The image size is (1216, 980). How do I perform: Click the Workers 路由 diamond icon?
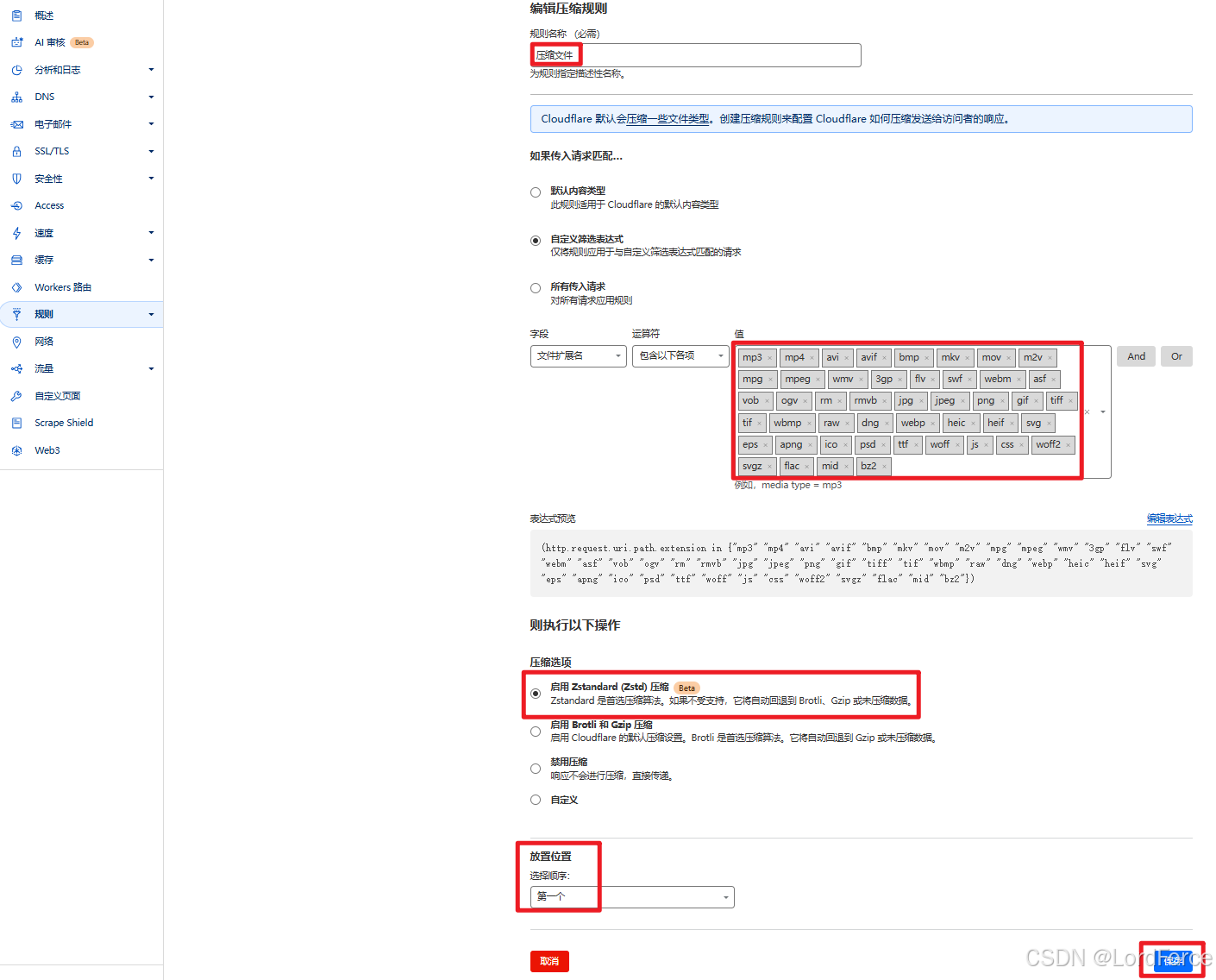16,287
